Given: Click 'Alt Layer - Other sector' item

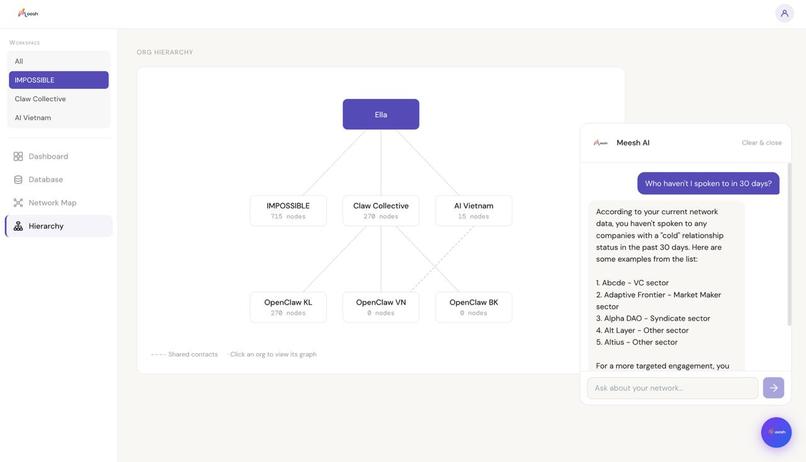Looking at the screenshot, I should pyautogui.click(x=642, y=330).
